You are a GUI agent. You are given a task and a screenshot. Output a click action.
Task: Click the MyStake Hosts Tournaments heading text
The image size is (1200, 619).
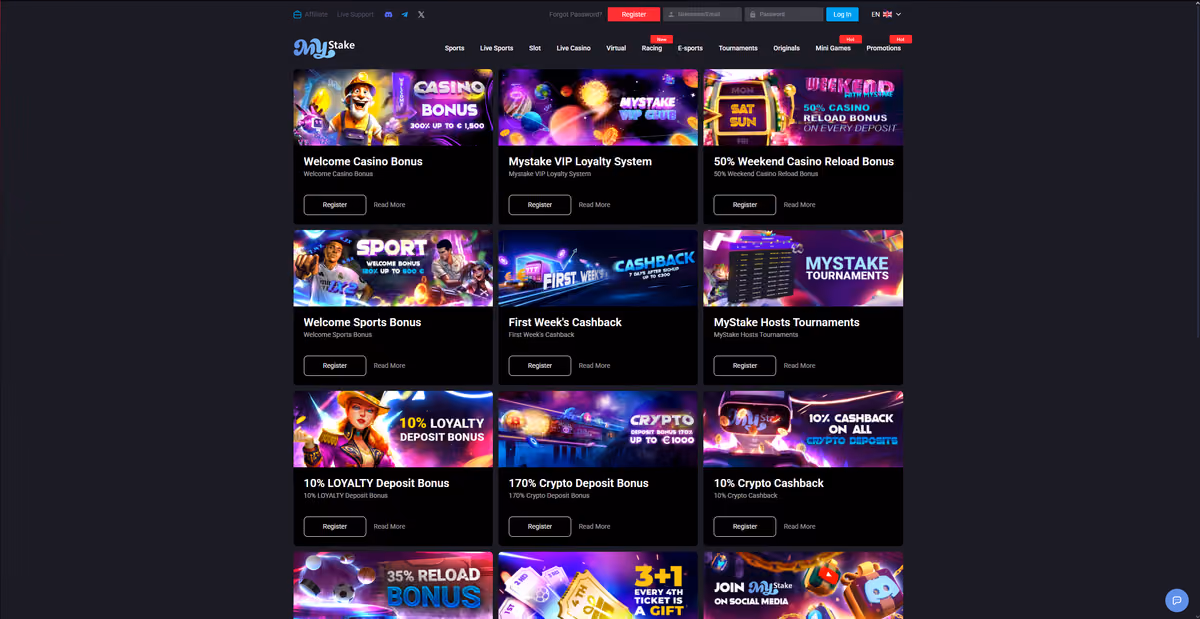(x=787, y=322)
